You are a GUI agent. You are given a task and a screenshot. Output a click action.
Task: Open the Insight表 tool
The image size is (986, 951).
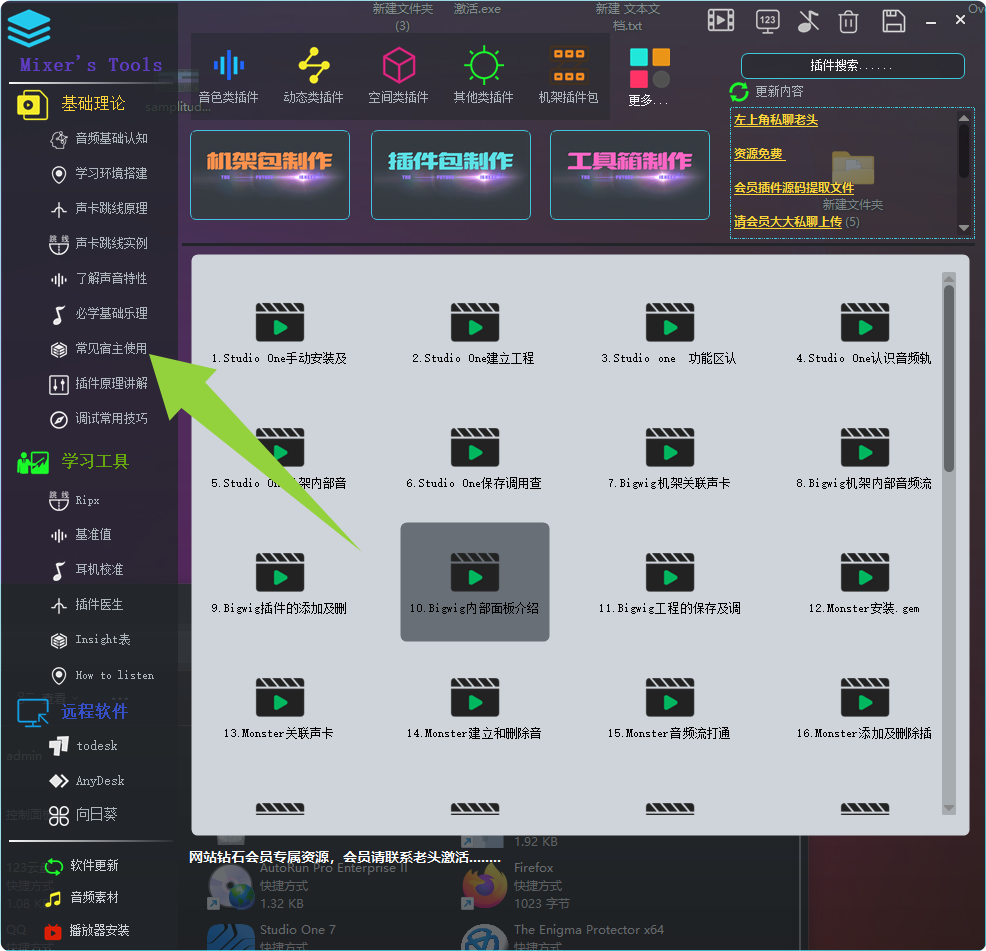click(90, 640)
